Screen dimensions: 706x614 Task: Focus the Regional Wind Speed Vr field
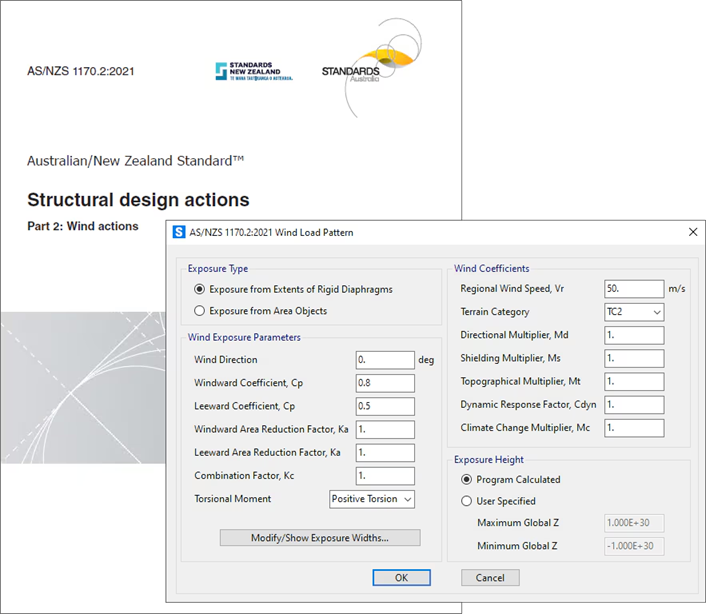click(634, 289)
